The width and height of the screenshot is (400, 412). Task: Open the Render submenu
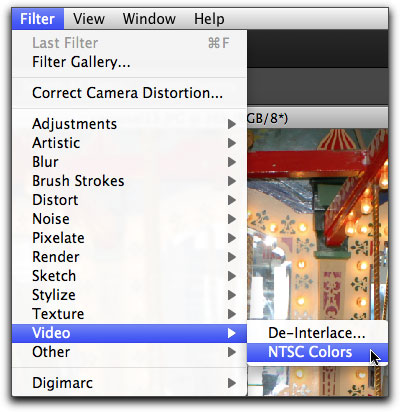[x=129, y=257]
